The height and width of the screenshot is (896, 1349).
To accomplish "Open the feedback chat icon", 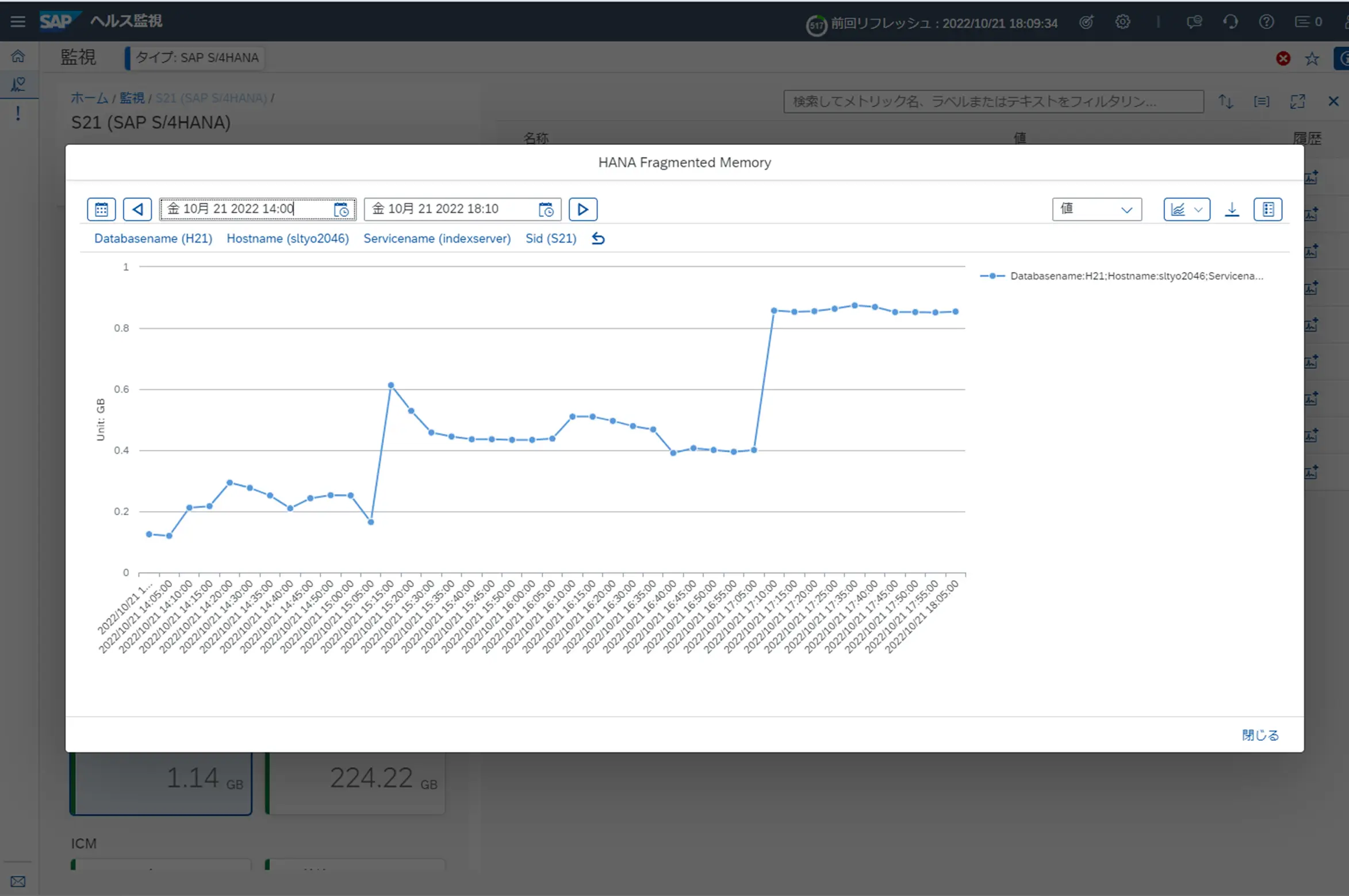I will [1194, 22].
